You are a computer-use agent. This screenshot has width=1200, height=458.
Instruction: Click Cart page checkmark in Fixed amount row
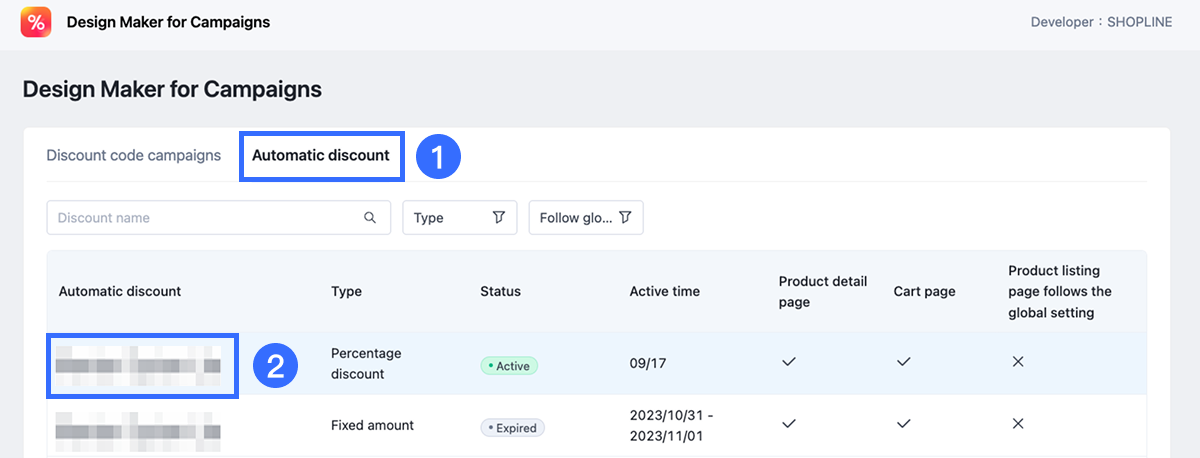coord(903,424)
